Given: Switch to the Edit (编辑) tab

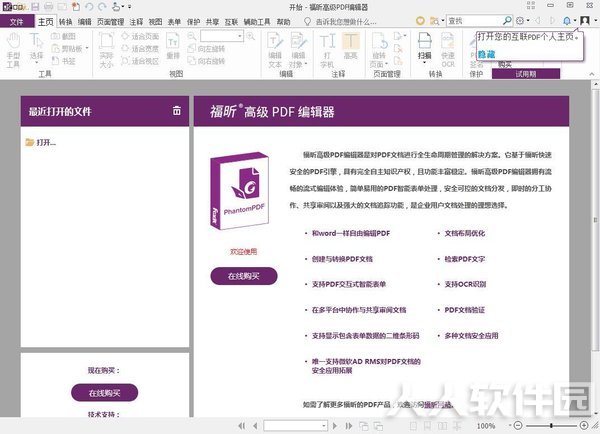Looking at the screenshot, I should pyautogui.click(x=85, y=22).
